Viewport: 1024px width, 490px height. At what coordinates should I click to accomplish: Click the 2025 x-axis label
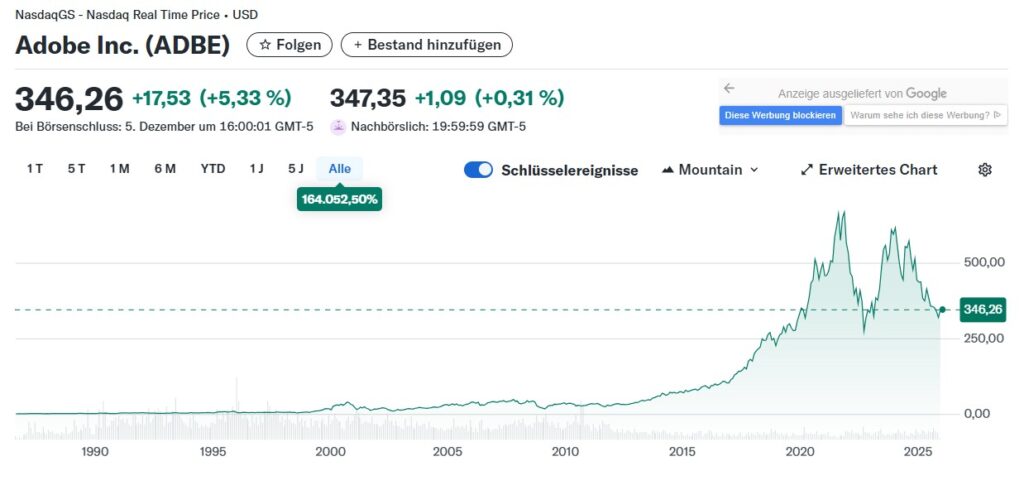tap(920, 451)
